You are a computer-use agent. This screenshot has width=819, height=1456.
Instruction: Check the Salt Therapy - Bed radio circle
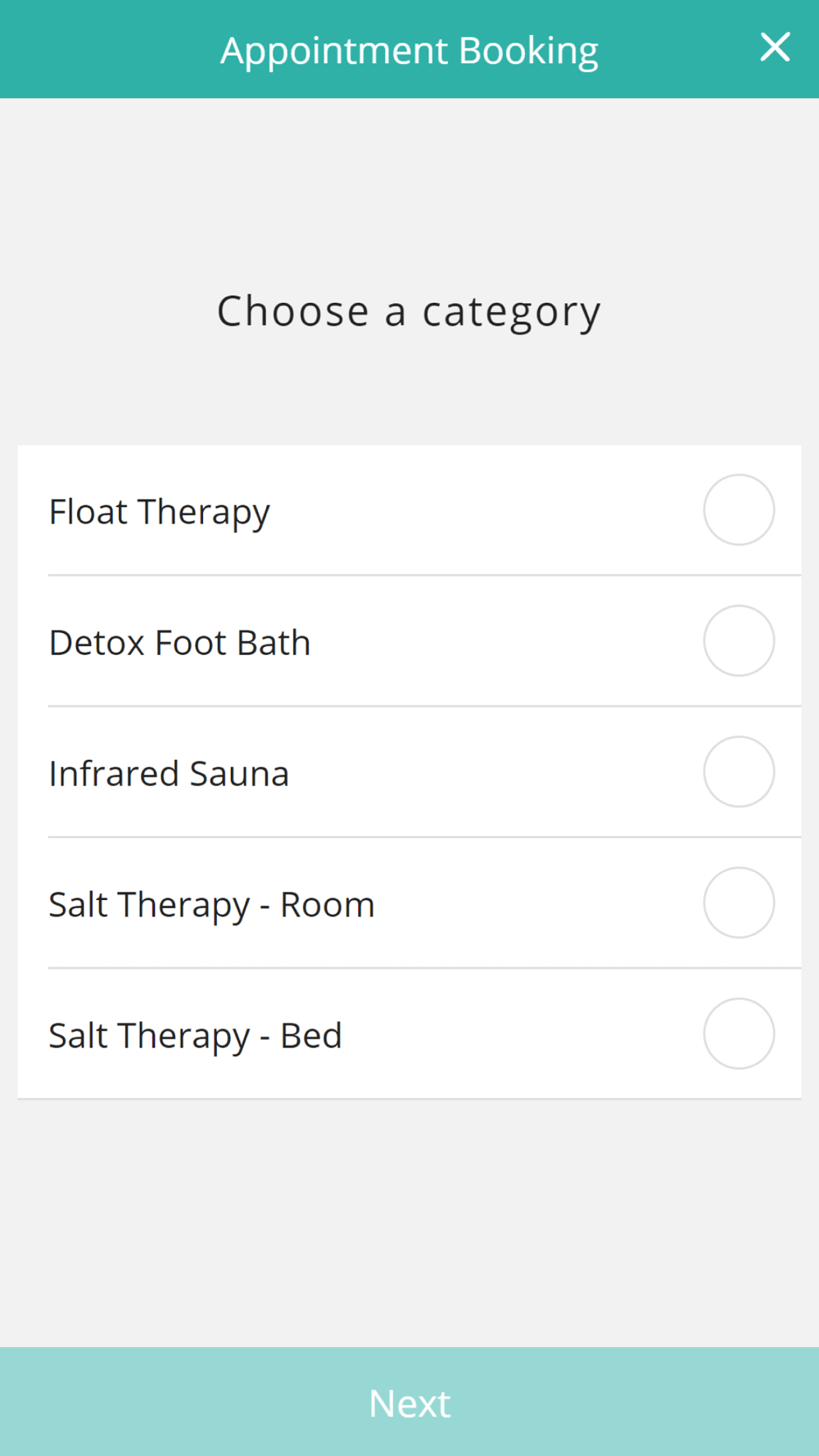tap(739, 1033)
